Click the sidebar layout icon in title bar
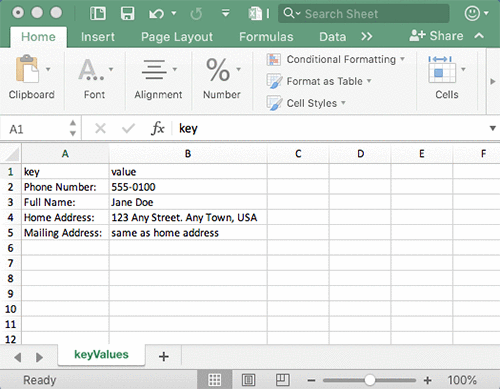The width and height of the screenshot is (500, 389). click(98, 14)
